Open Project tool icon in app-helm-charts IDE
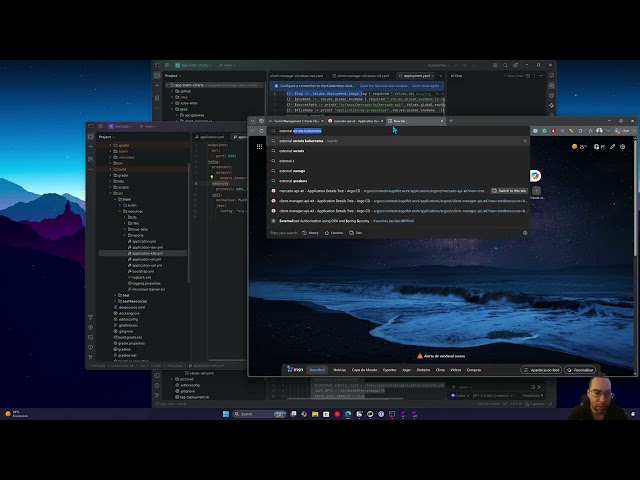 pos(157,76)
